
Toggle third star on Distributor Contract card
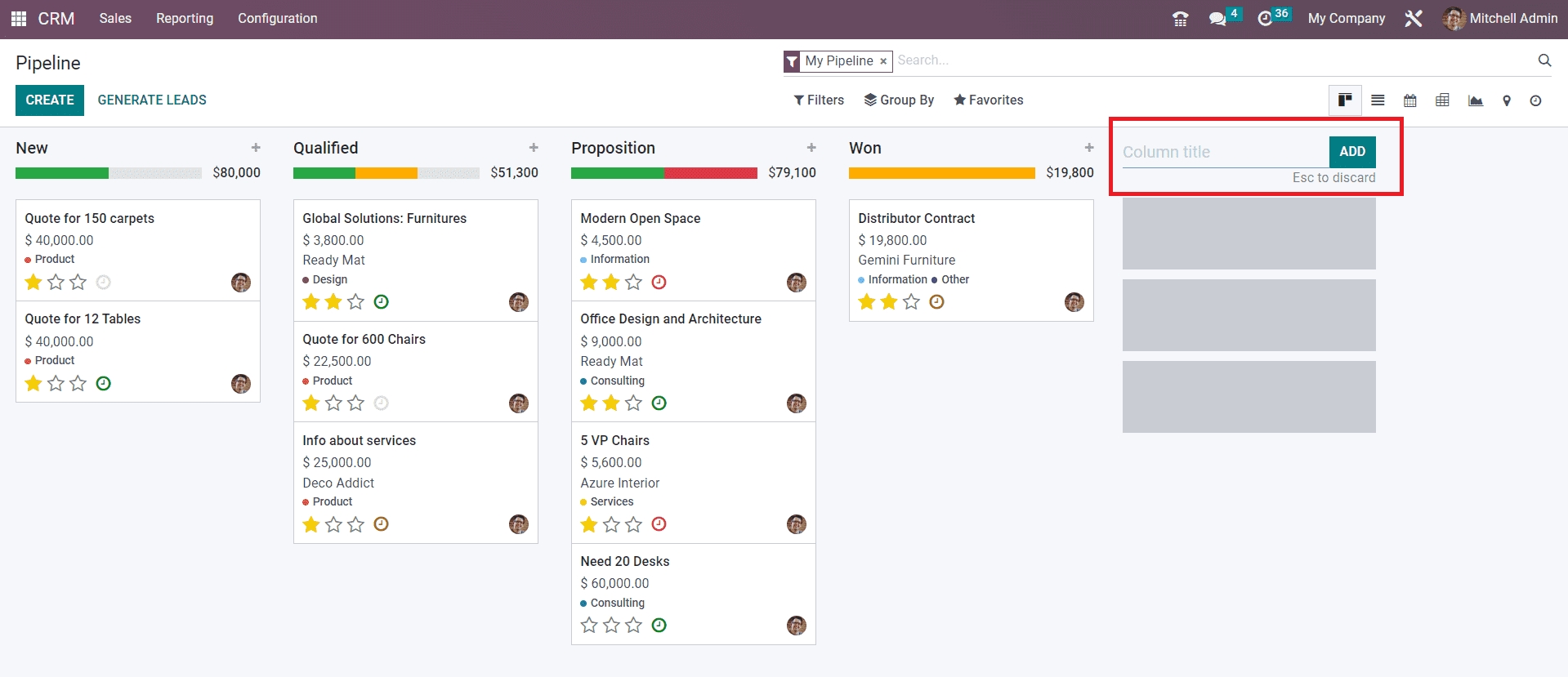[x=911, y=302]
